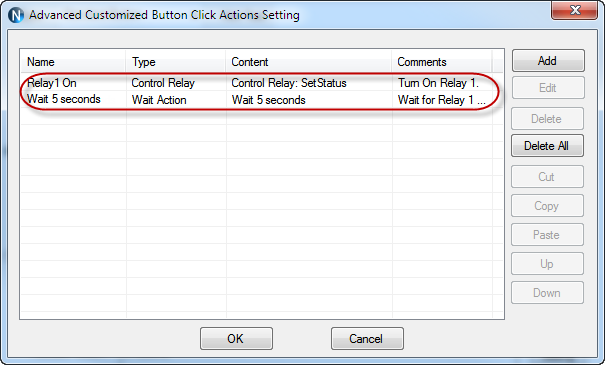The width and height of the screenshot is (605, 365).
Task: Click the Add button
Action: tap(548, 61)
